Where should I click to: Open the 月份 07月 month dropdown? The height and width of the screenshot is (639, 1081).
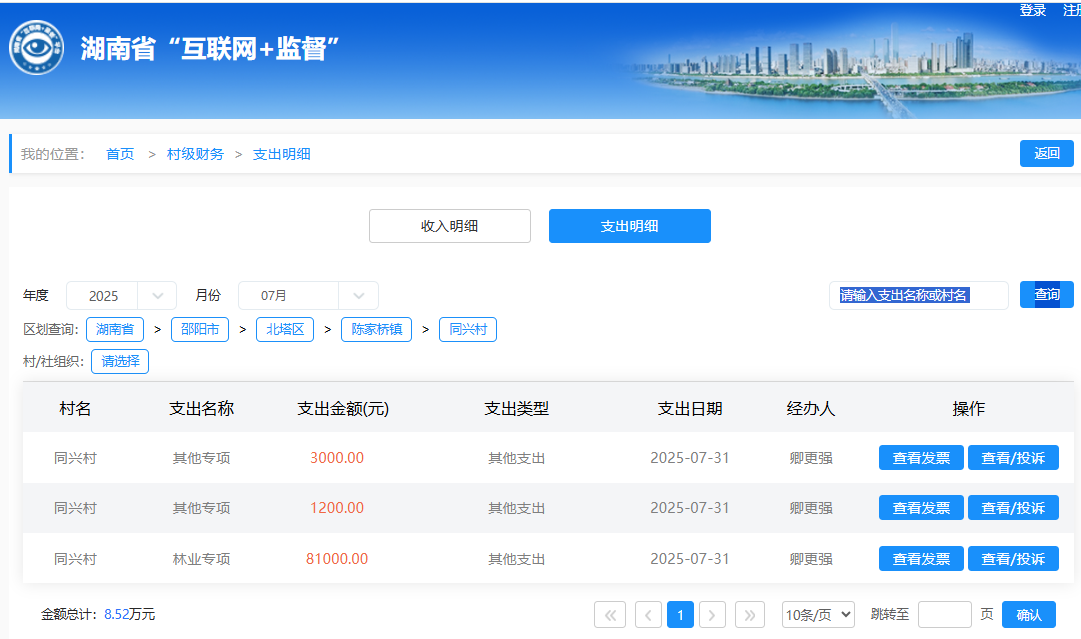coord(308,296)
